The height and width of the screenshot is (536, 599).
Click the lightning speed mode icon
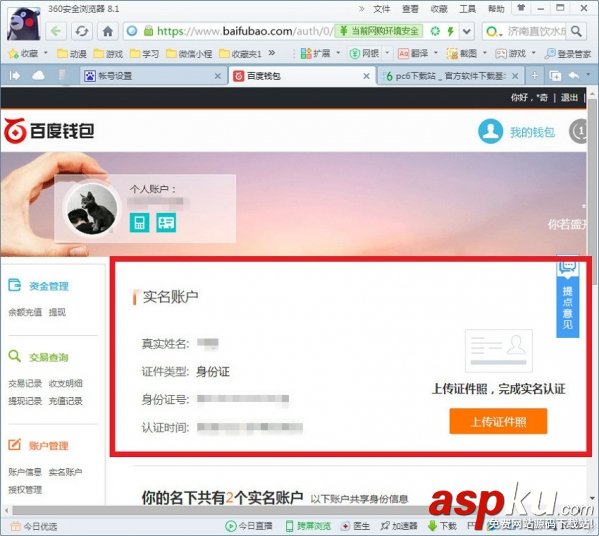click(x=451, y=31)
